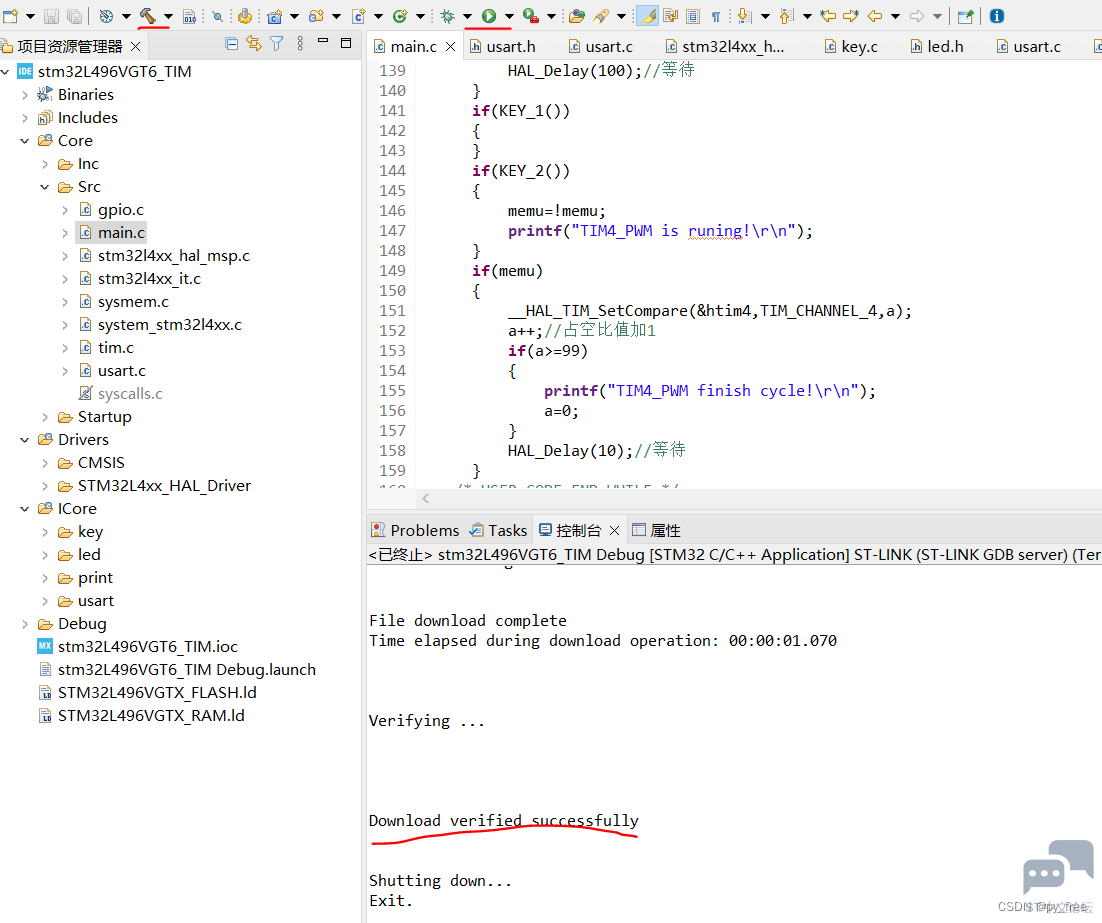The width and height of the screenshot is (1102, 923).
Task: Collapse the ICore folder
Action: coord(25,508)
